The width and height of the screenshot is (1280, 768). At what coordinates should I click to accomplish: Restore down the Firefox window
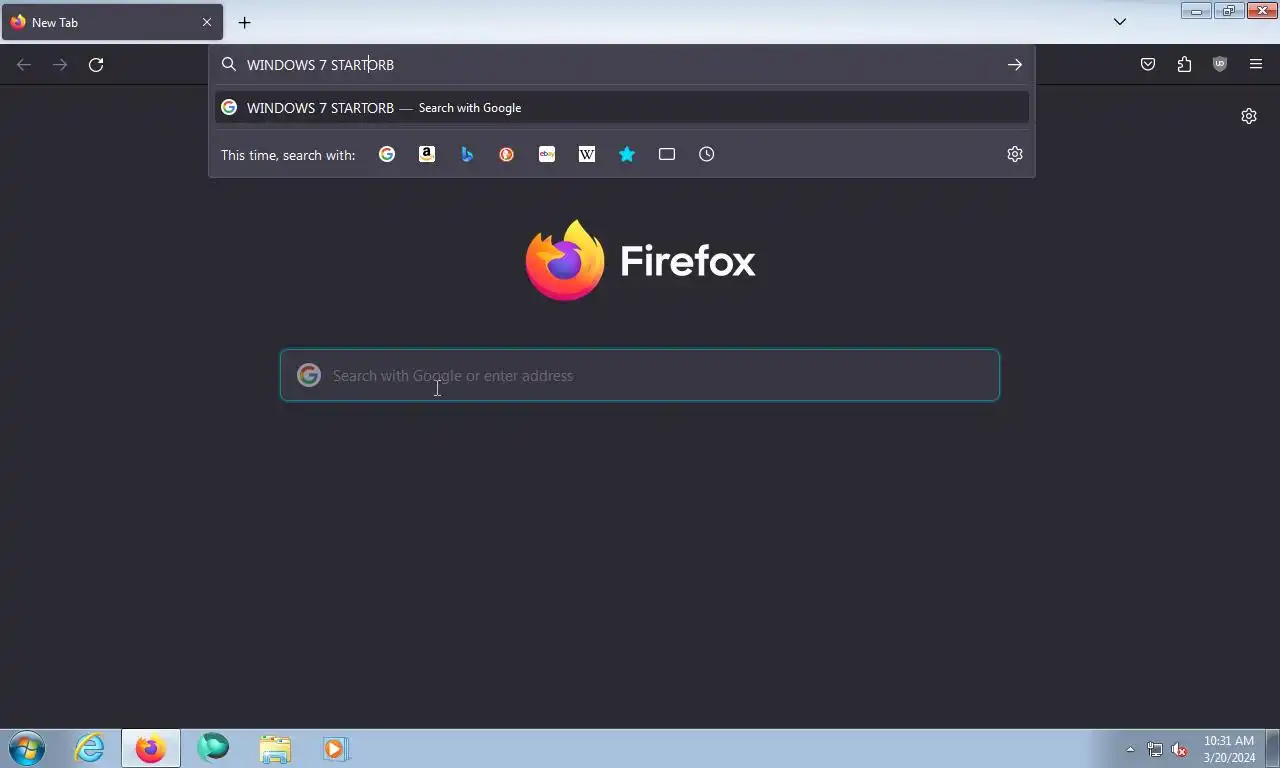click(1228, 11)
